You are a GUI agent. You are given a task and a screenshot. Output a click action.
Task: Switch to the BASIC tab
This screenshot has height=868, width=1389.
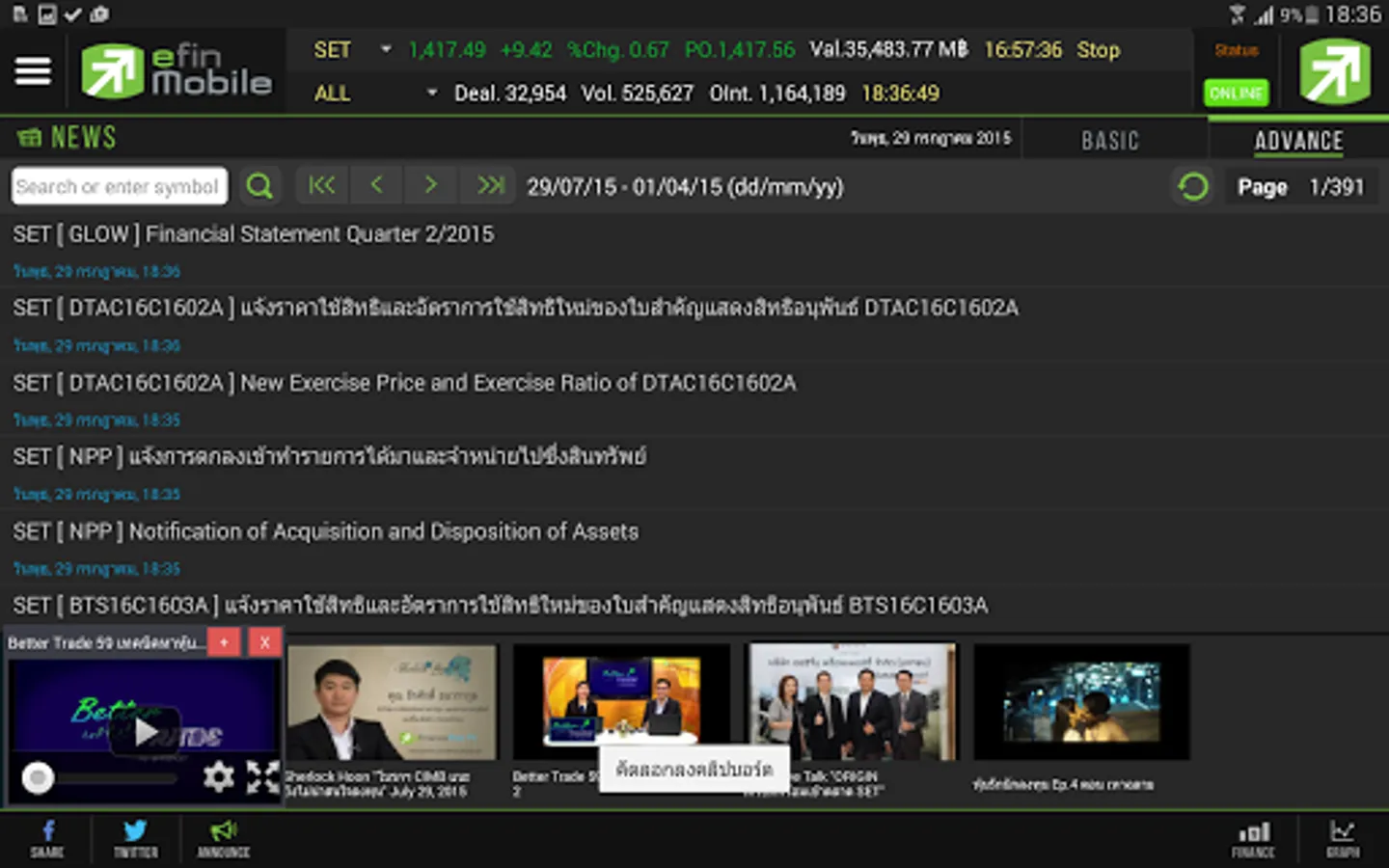[1110, 141]
